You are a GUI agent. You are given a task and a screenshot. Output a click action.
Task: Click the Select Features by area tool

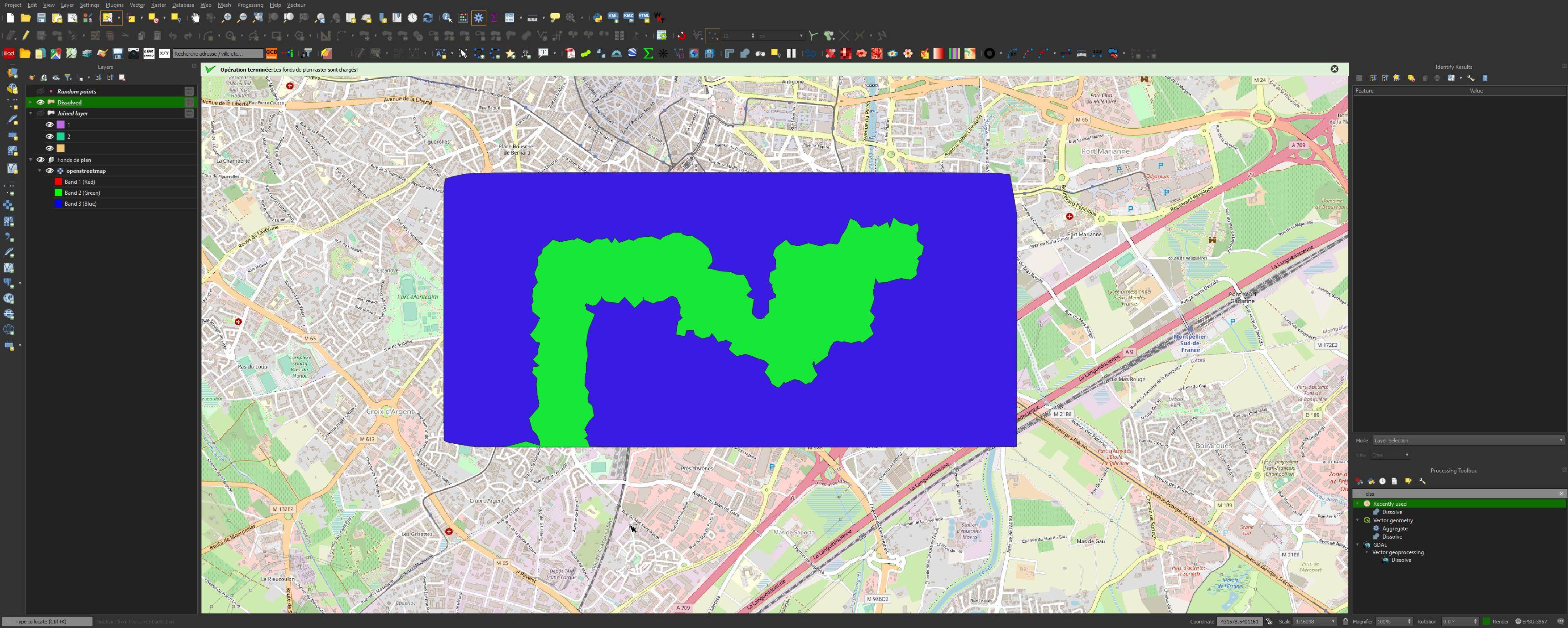[107, 18]
